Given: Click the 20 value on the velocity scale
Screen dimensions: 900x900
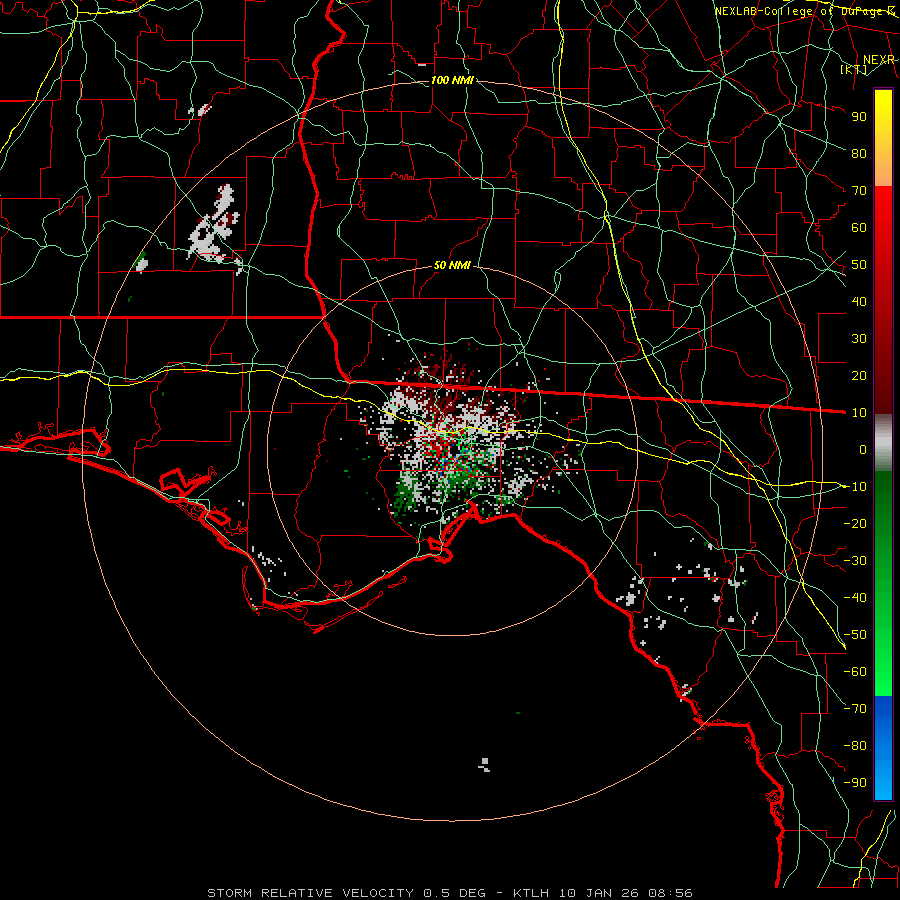Looking at the screenshot, I should tap(859, 376).
